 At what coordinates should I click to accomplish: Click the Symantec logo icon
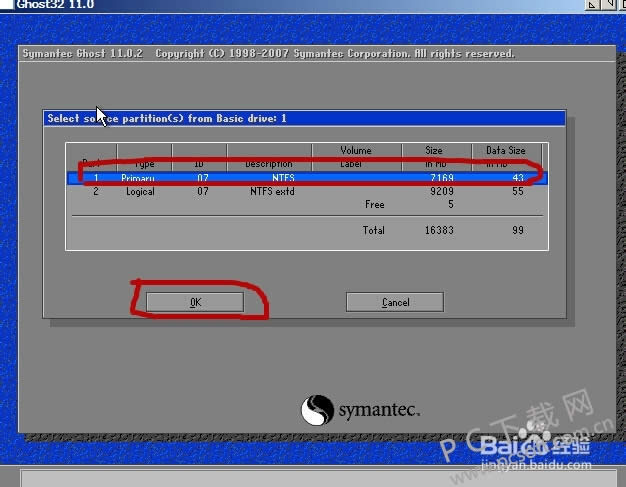(x=317, y=411)
